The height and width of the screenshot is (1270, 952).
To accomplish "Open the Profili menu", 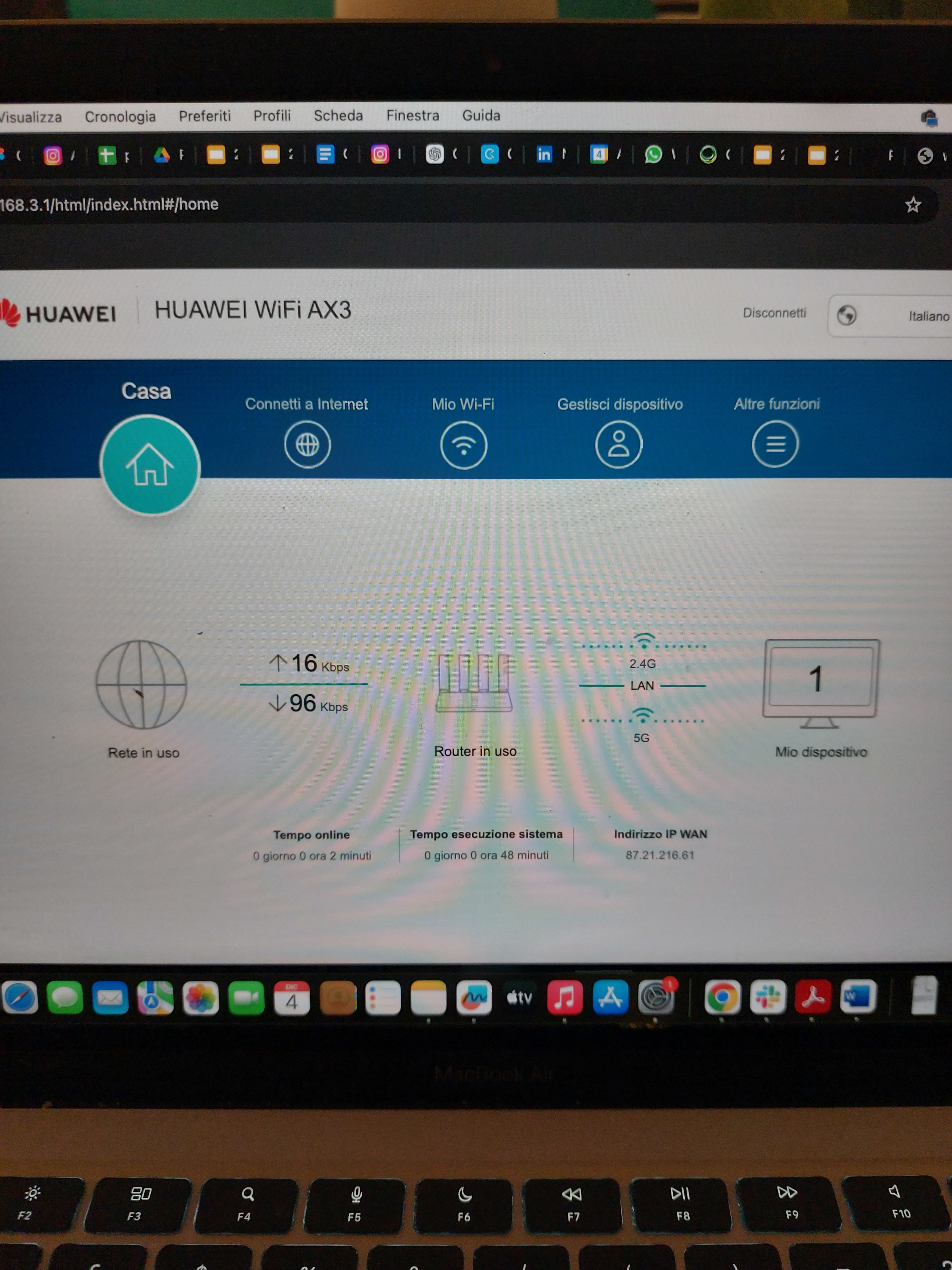I will tap(272, 115).
